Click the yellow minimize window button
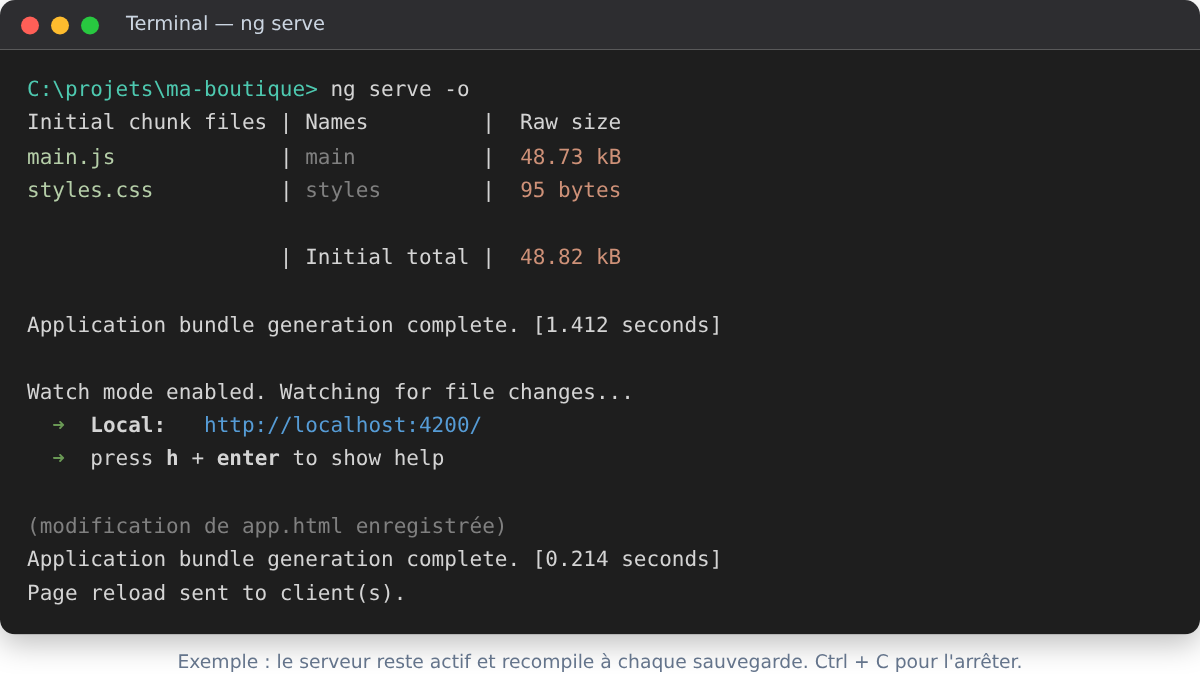Viewport: 1200px width, 674px height. (x=60, y=25)
